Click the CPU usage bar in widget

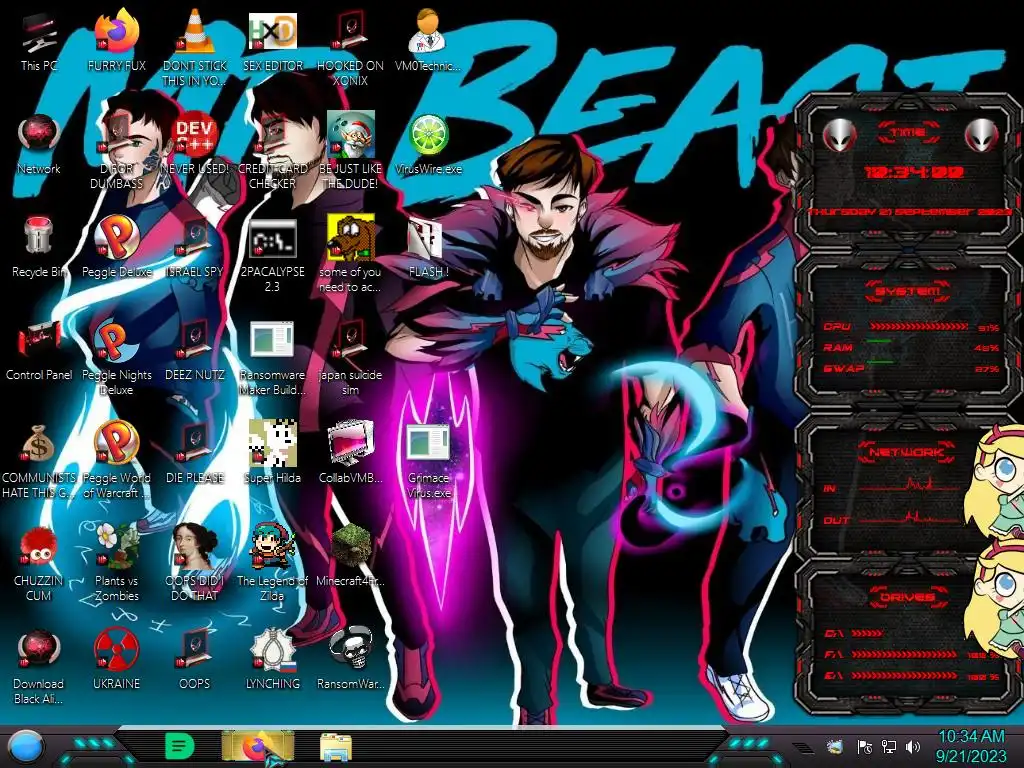919,326
